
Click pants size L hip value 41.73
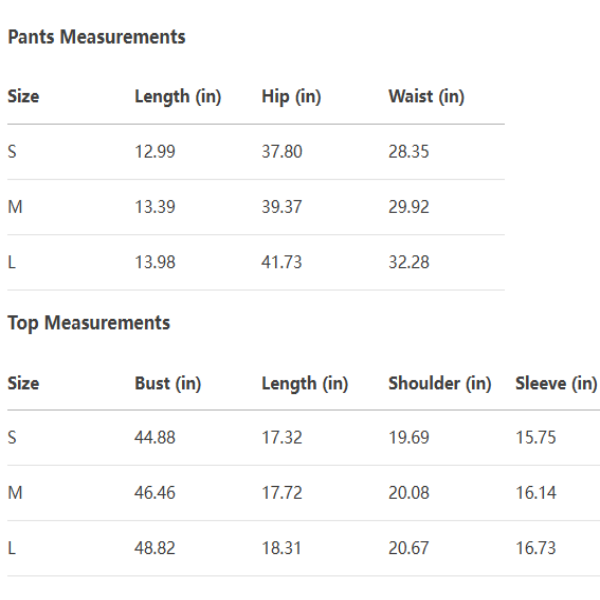tap(282, 262)
